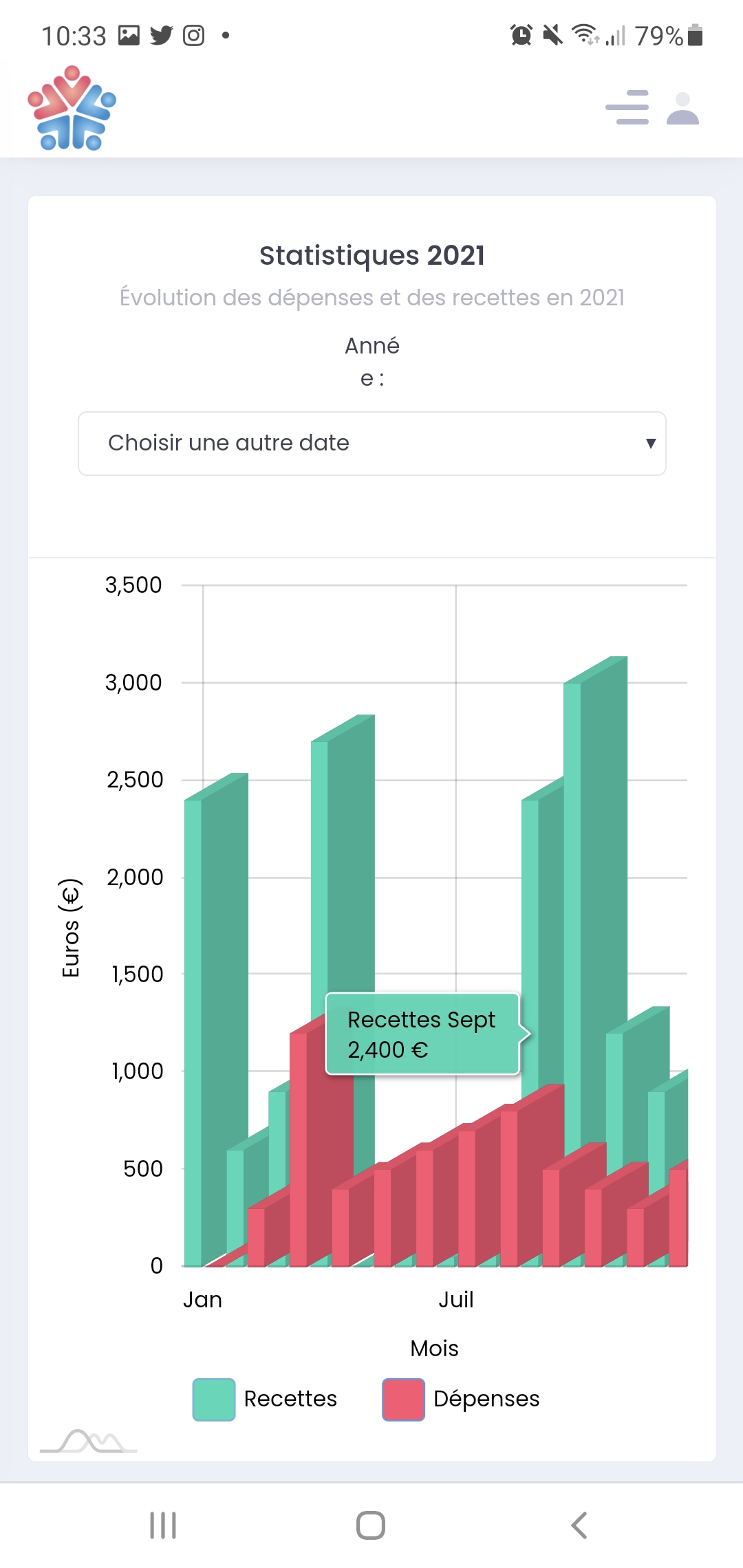Viewport: 743px width, 1568px height.
Task: Tap the Instagram notification icon
Action: coord(194,35)
